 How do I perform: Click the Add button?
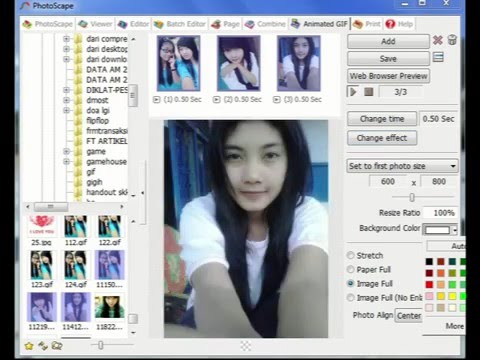[x=388, y=41]
